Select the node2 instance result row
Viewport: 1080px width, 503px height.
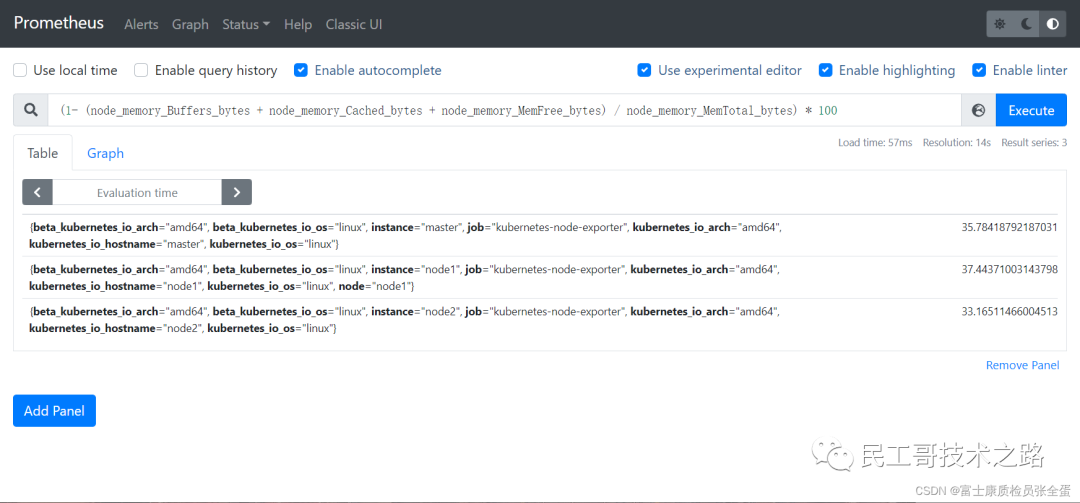click(x=540, y=320)
